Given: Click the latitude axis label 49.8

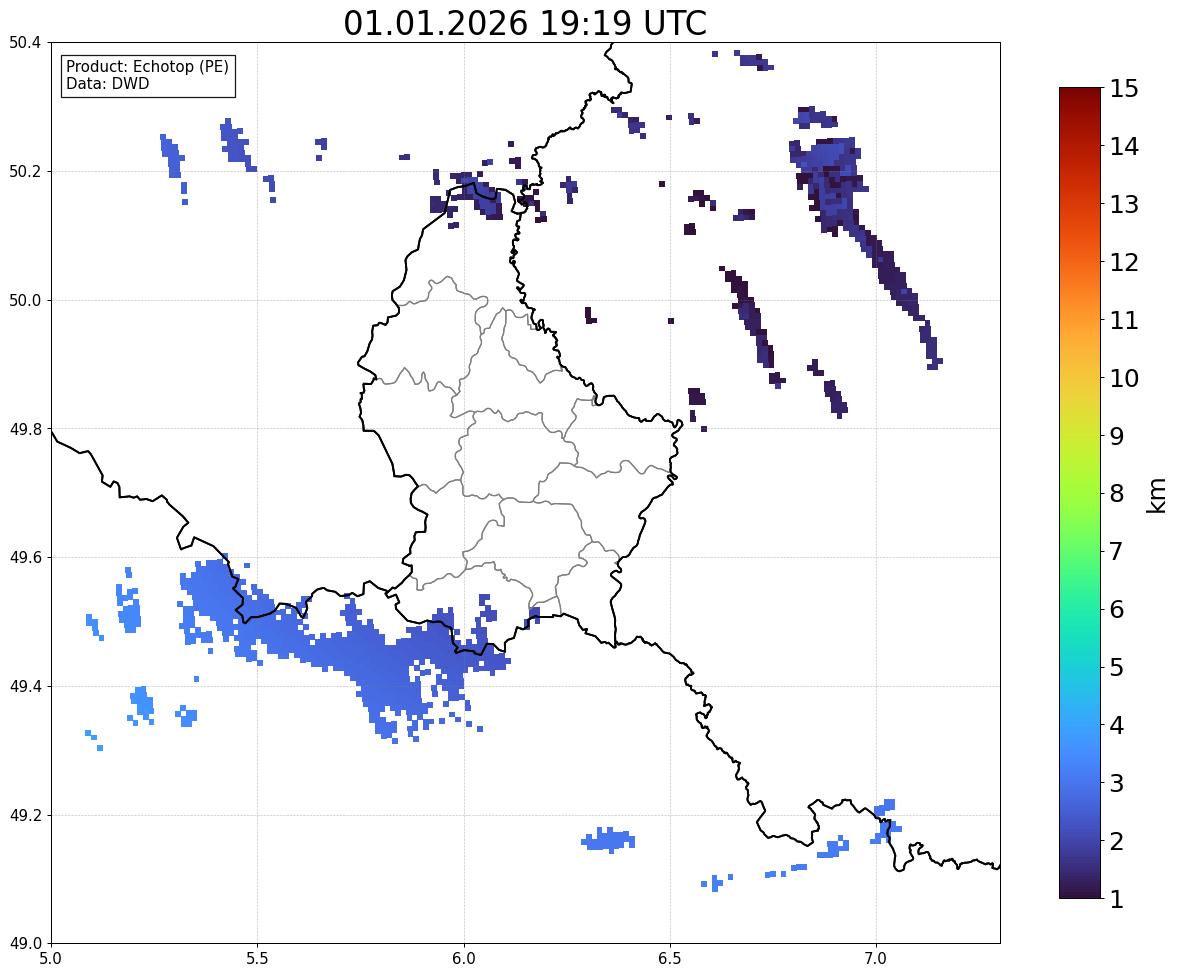Looking at the screenshot, I should point(25,429).
